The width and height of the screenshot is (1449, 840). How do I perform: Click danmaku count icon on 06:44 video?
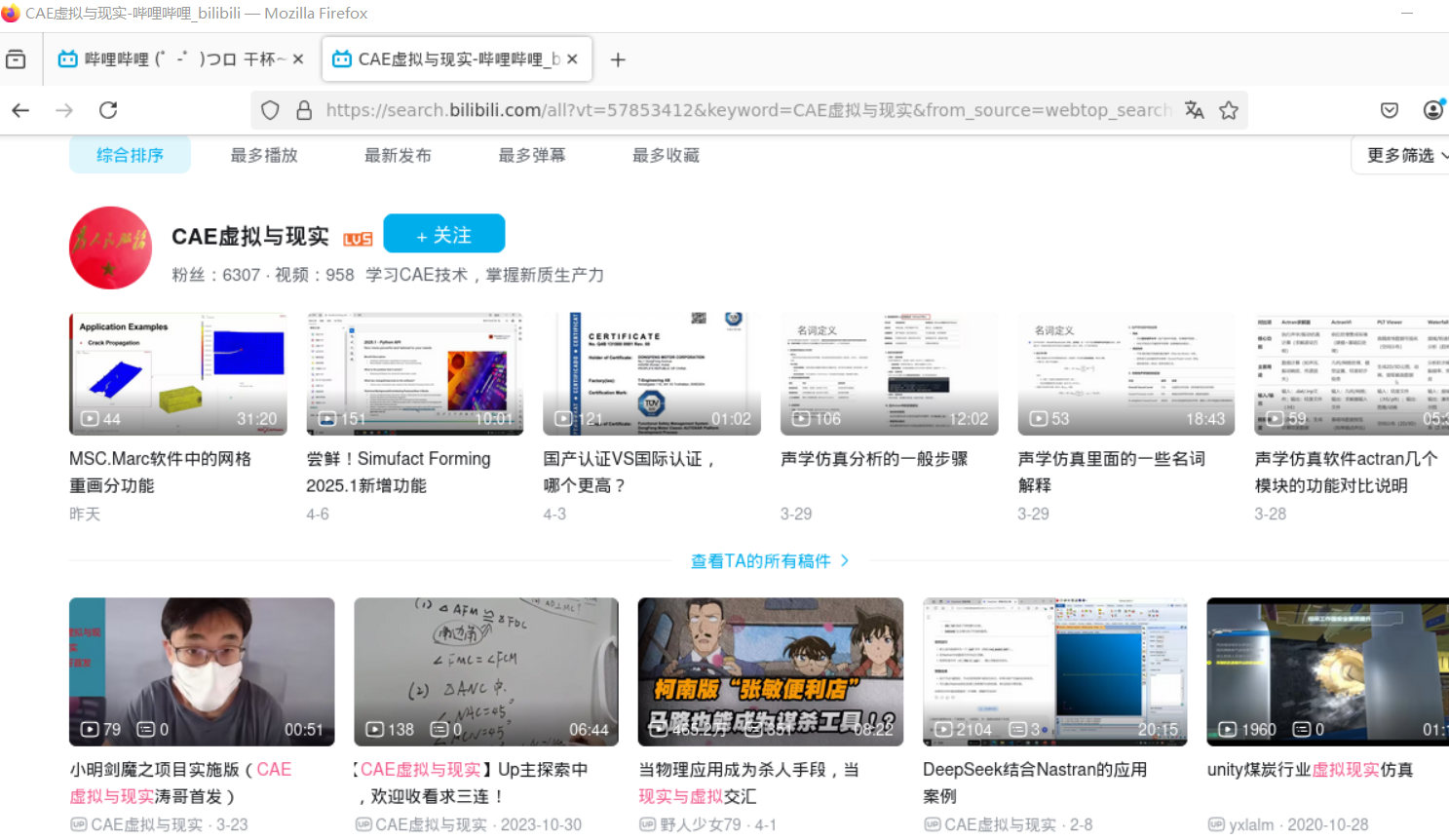click(x=439, y=729)
